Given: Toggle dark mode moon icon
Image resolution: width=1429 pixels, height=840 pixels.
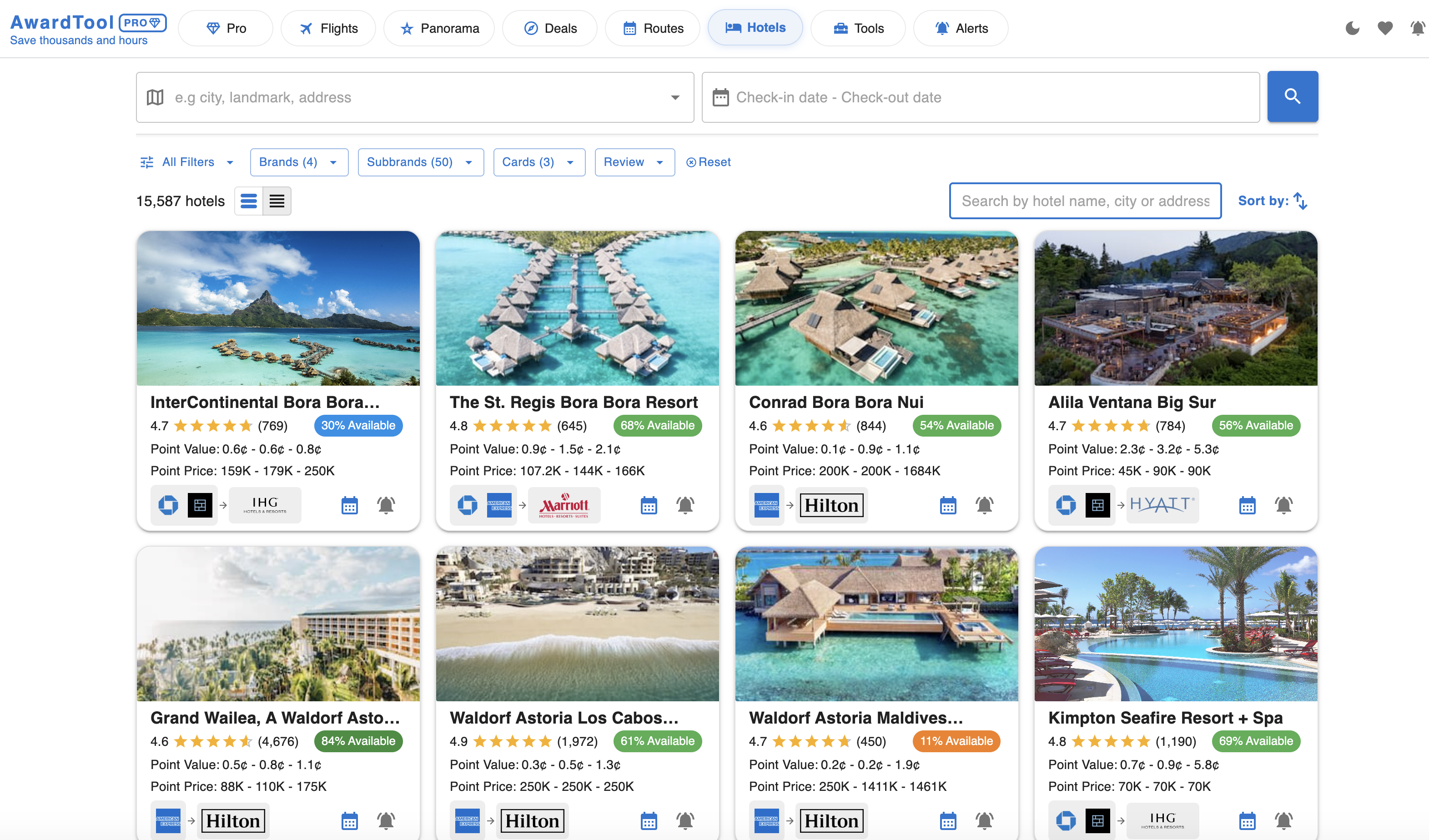Looking at the screenshot, I should (x=1353, y=28).
